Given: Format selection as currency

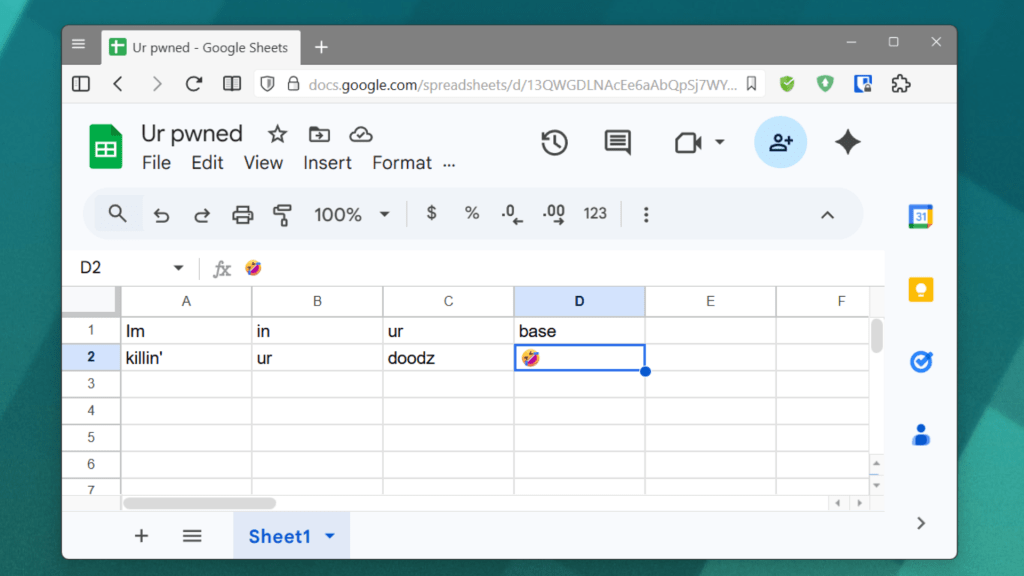Looking at the screenshot, I should (x=431, y=214).
